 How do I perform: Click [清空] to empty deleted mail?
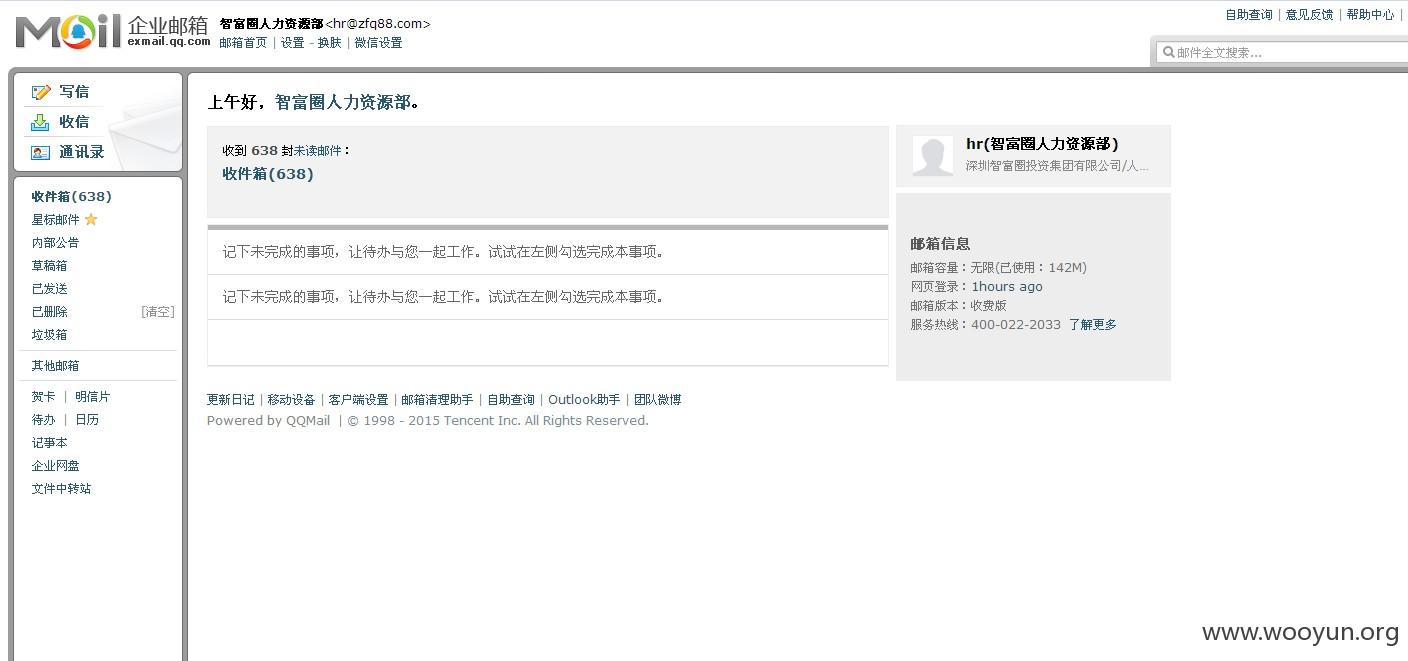tap(158, 311)
